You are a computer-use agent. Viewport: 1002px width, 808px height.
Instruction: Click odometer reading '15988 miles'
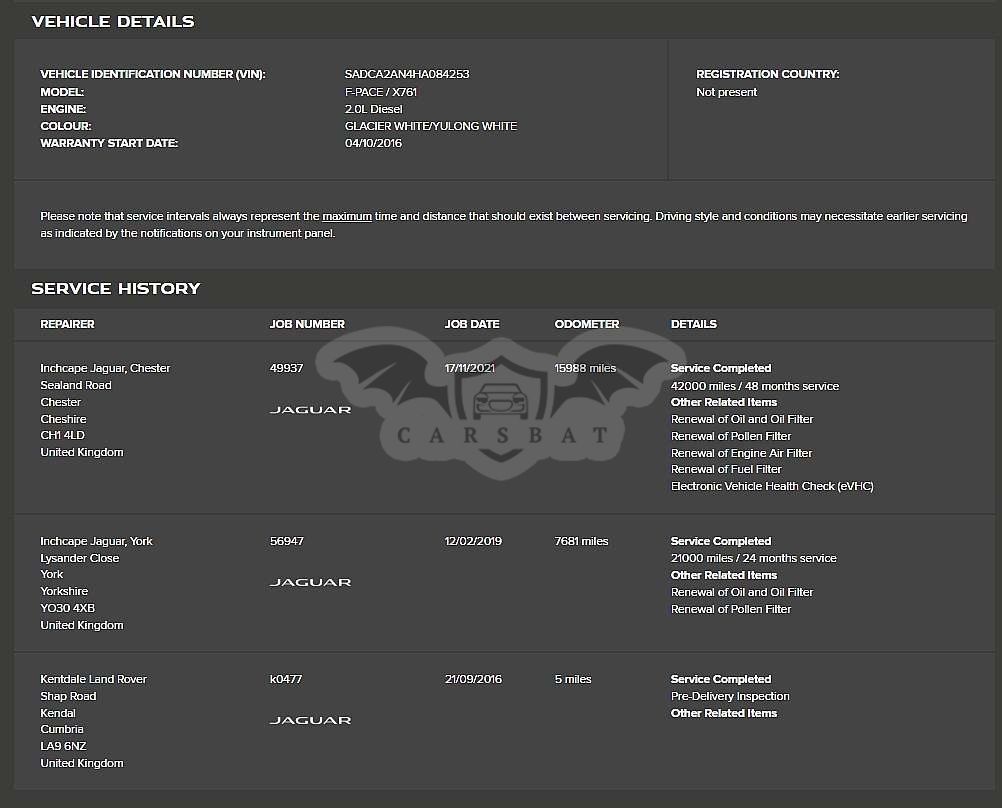(x=585, y=368)
